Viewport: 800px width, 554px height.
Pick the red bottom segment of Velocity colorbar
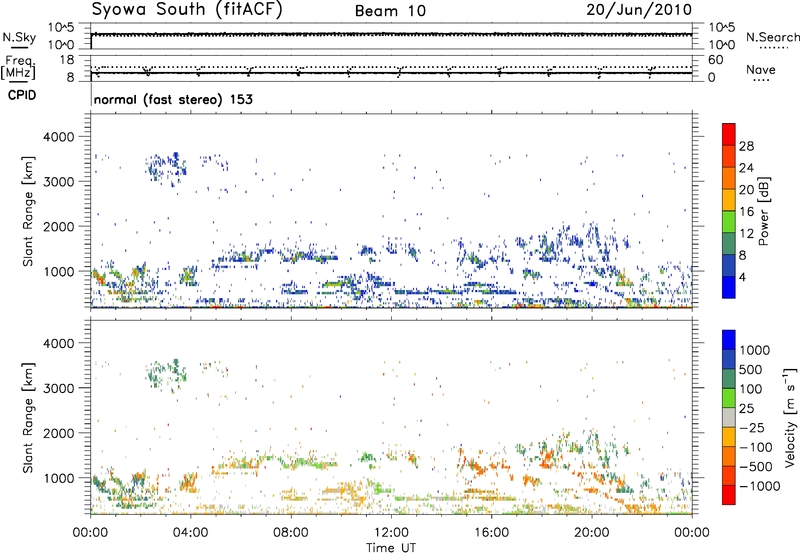pyautogui.click(x=729, y=495)
